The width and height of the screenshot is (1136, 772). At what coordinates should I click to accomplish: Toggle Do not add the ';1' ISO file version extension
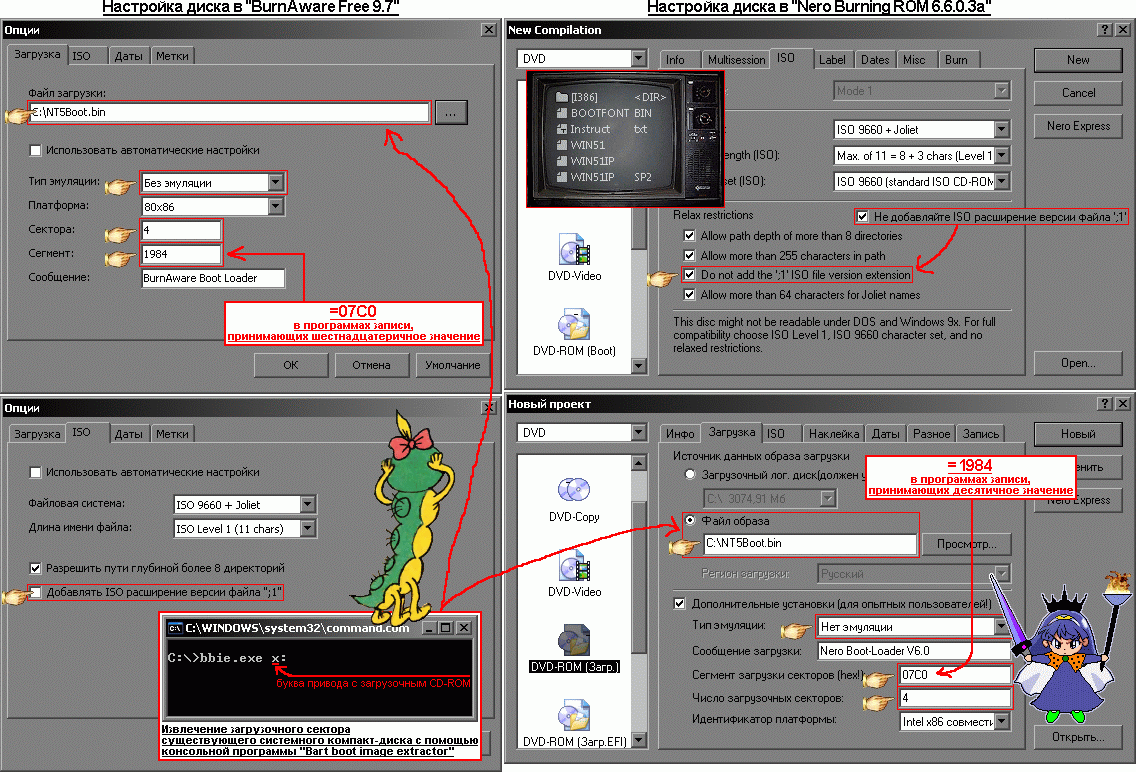(x=689, y=274)
